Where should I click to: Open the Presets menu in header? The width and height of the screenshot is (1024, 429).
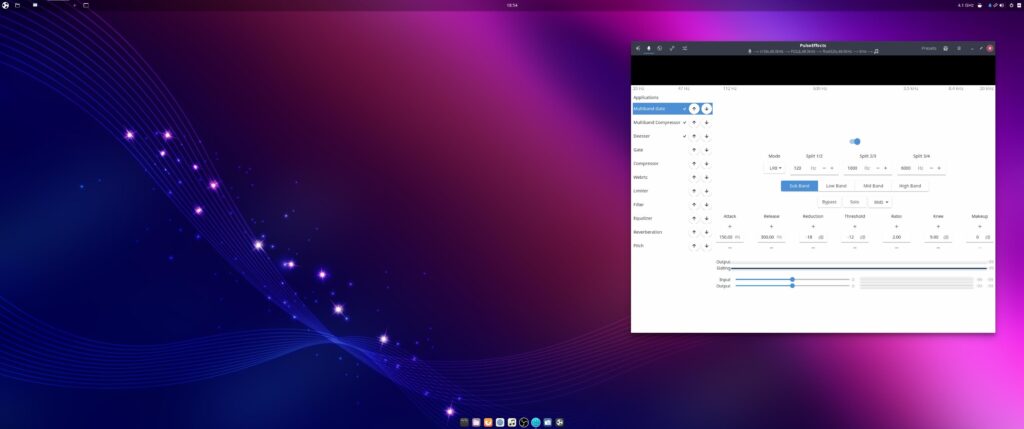pyautogui.click(x=929, y=48)
